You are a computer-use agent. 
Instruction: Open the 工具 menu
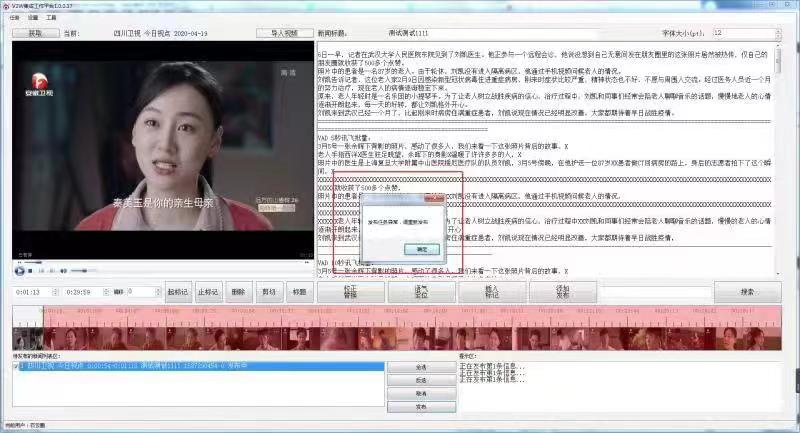(x=52, y=18)
